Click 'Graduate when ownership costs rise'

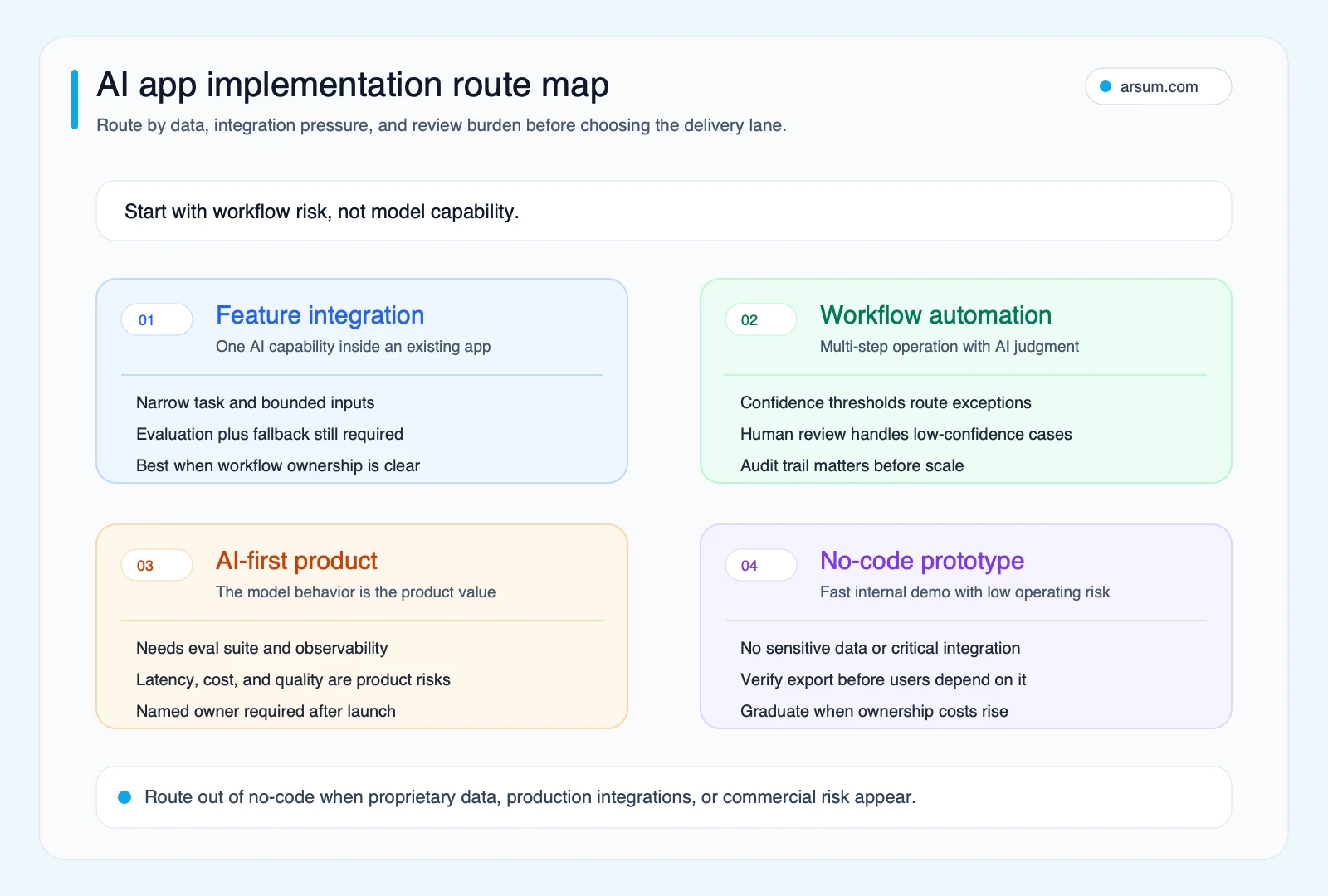point(874,711)
